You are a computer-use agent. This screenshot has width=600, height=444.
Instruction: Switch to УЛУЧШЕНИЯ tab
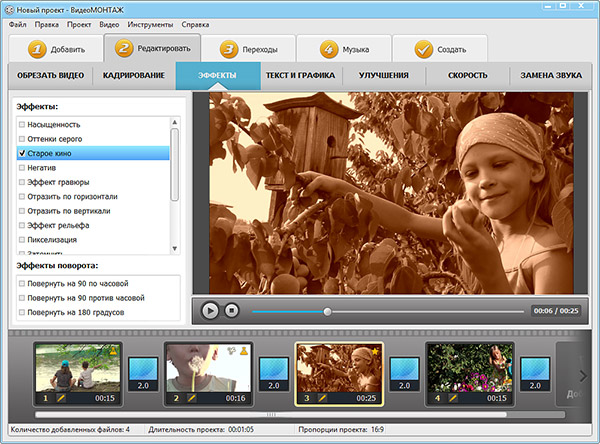384,75
